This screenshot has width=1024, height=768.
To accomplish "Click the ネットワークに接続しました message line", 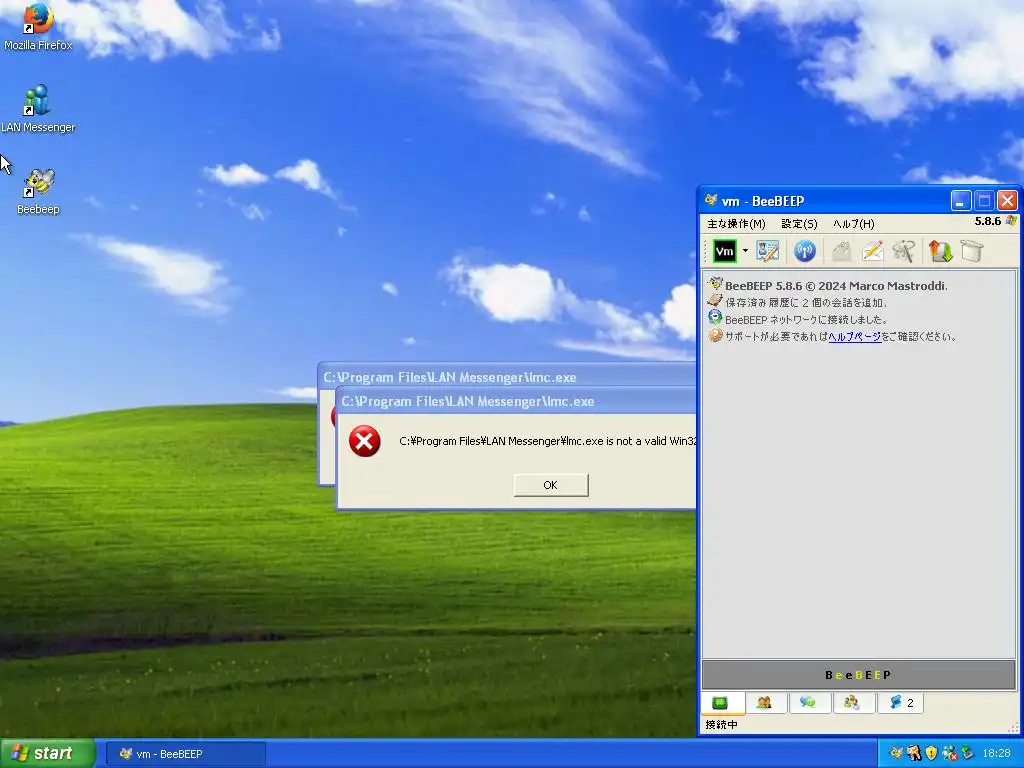I will tap(807, 320).
